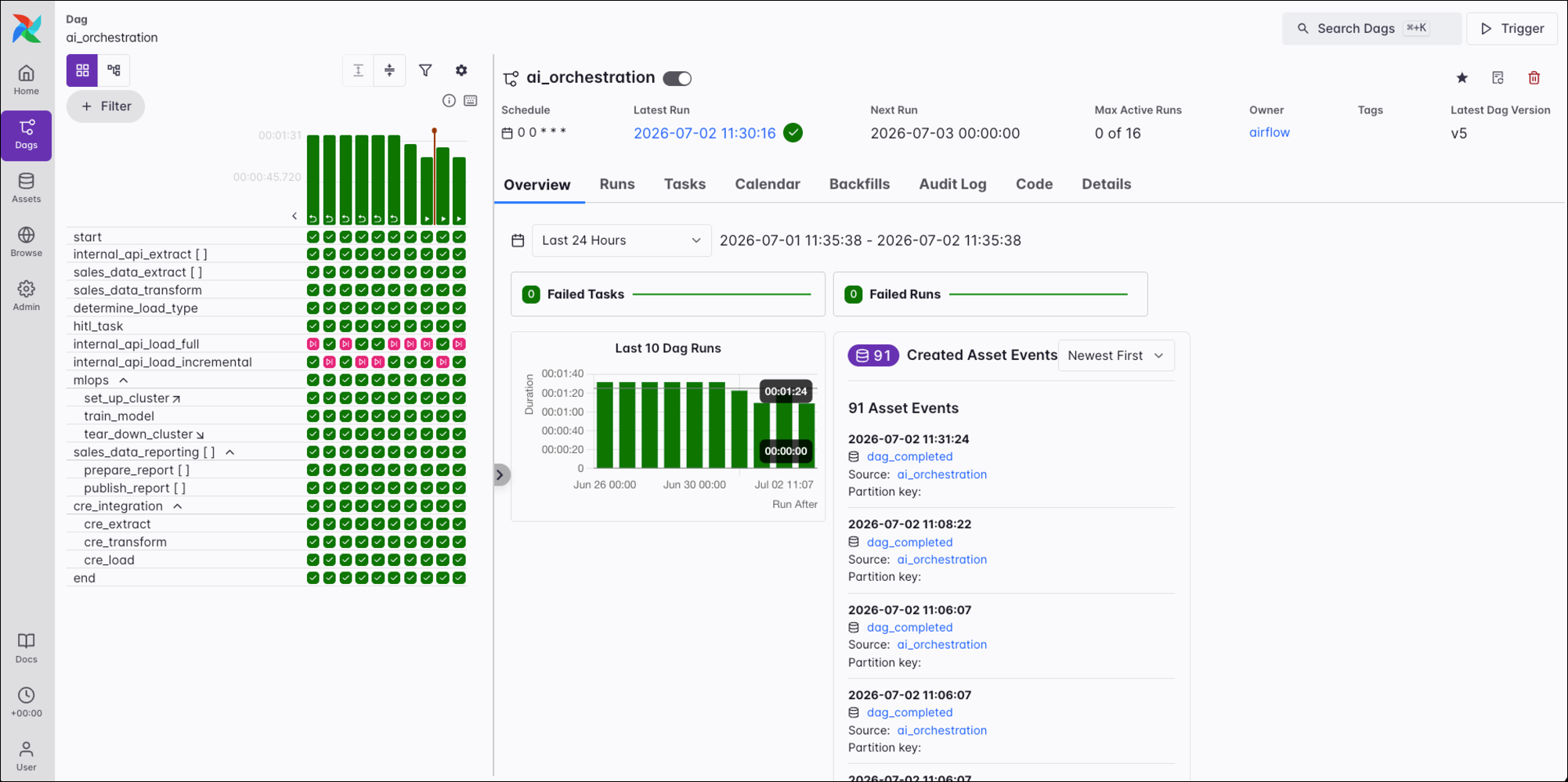Image resolution: width=1568 pixels, height=782 pixels.
Task: Open Last 24 Hours dropdown
Action: (x=622, y=240)
